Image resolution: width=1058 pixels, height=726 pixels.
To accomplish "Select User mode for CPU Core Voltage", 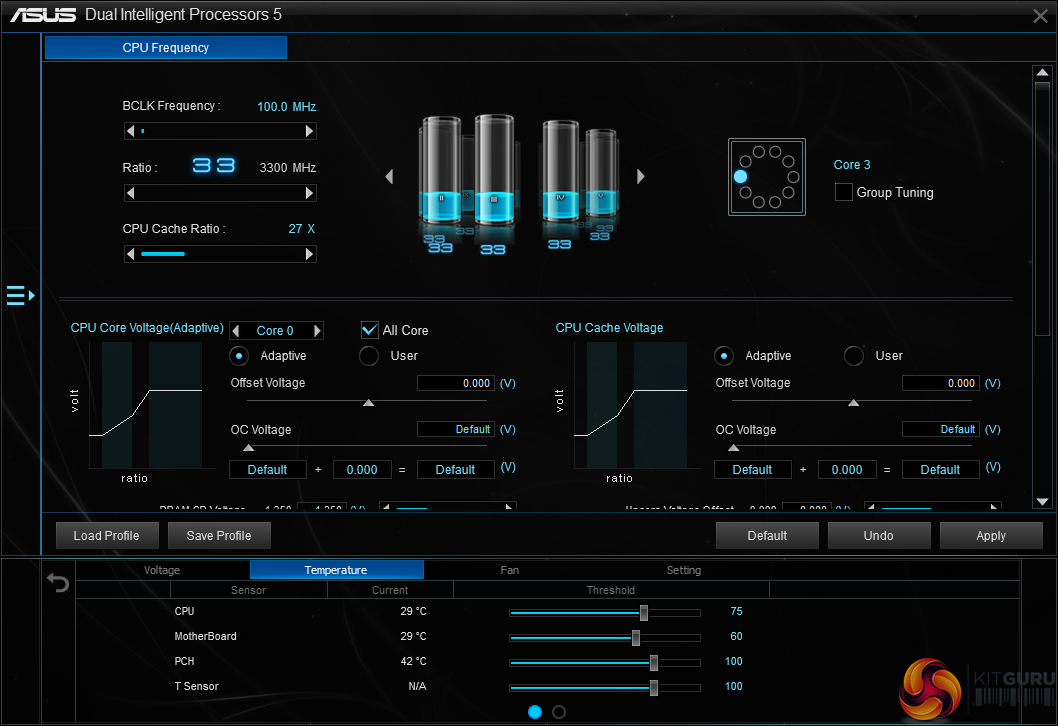I will pos(369,356).
